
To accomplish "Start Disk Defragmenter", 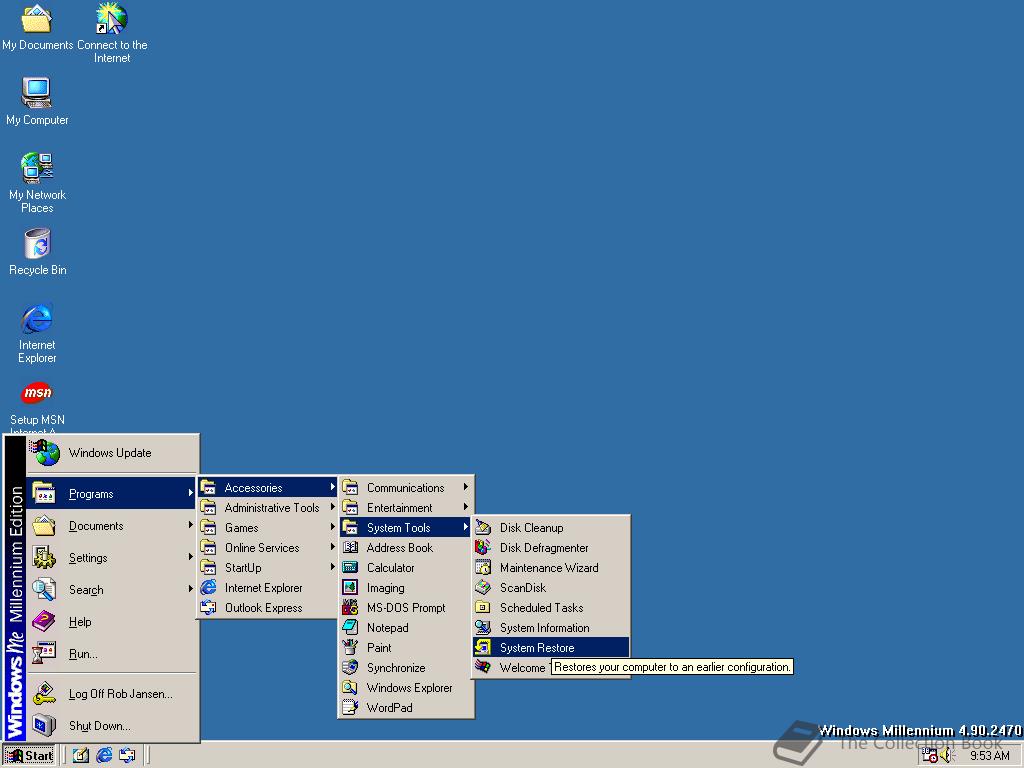I will [551, 548].
